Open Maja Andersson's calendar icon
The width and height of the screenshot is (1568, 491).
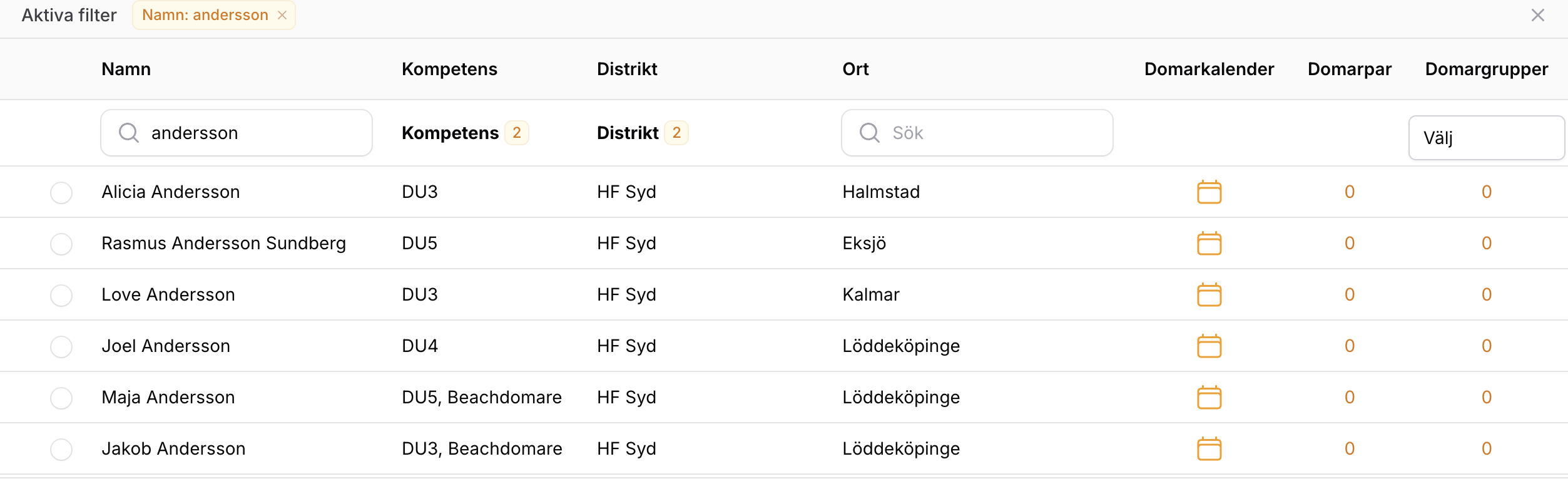[1209, 397]
